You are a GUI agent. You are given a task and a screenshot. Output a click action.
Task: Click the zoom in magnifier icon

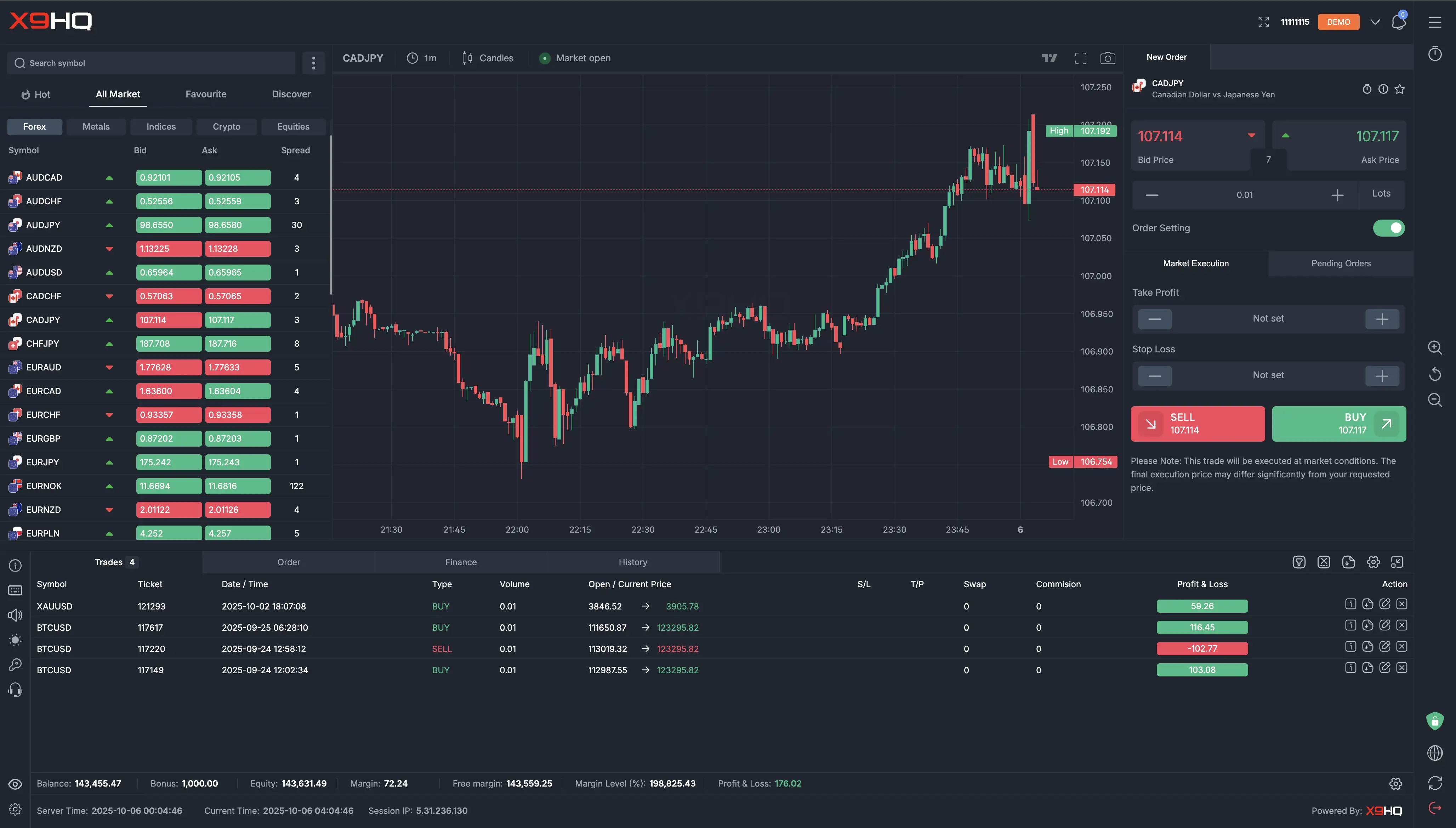(x=1434, y=347)
